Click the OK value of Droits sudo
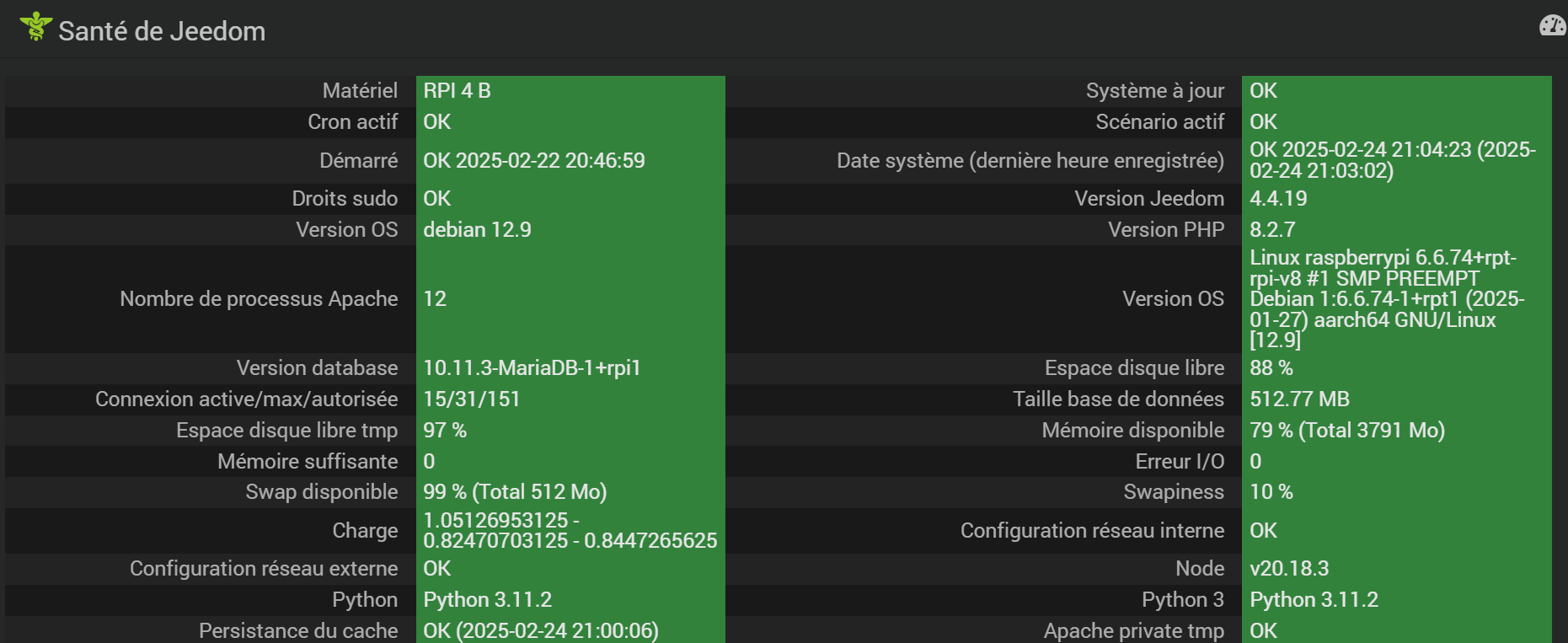1568x643 pixels. pos(436,198)
